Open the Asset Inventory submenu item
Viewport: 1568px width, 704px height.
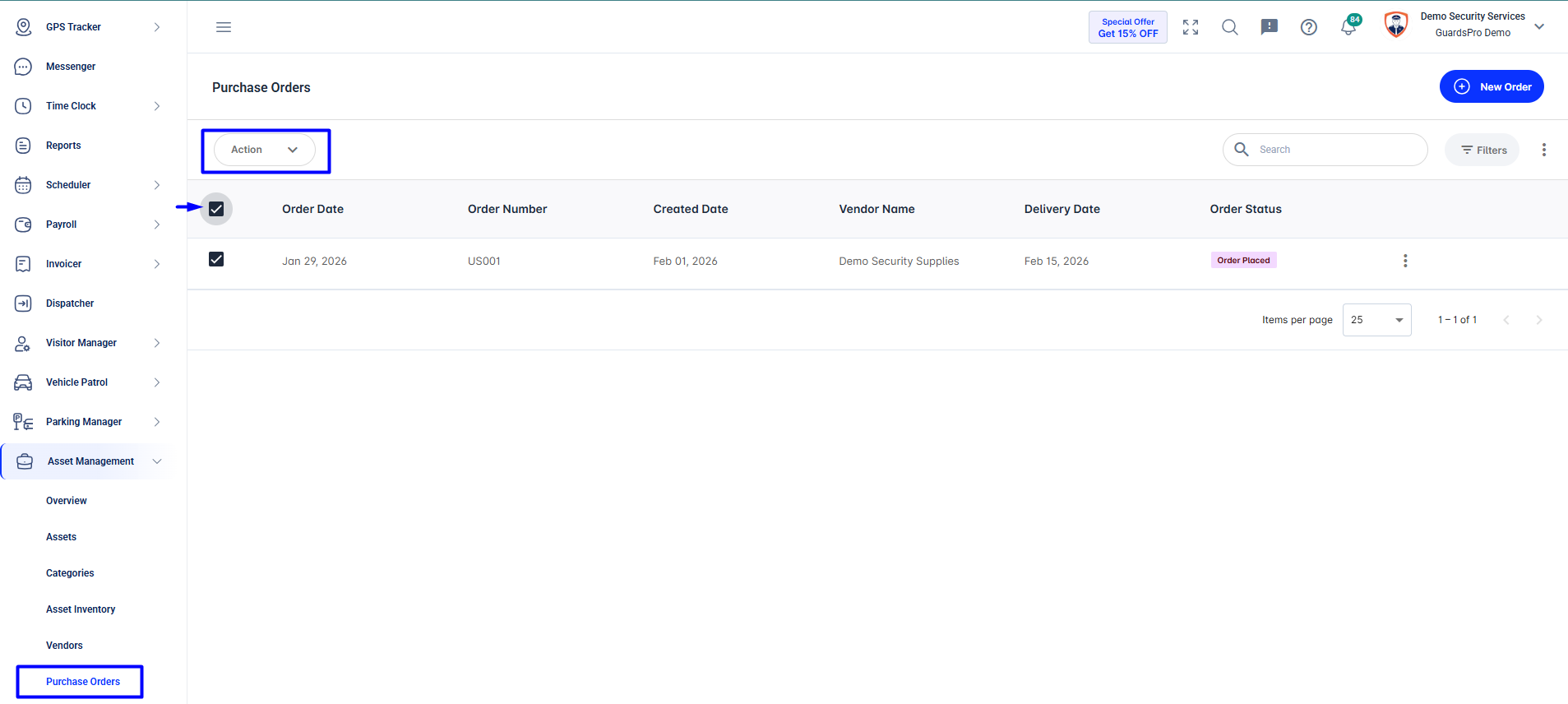[x=81, y=609]
